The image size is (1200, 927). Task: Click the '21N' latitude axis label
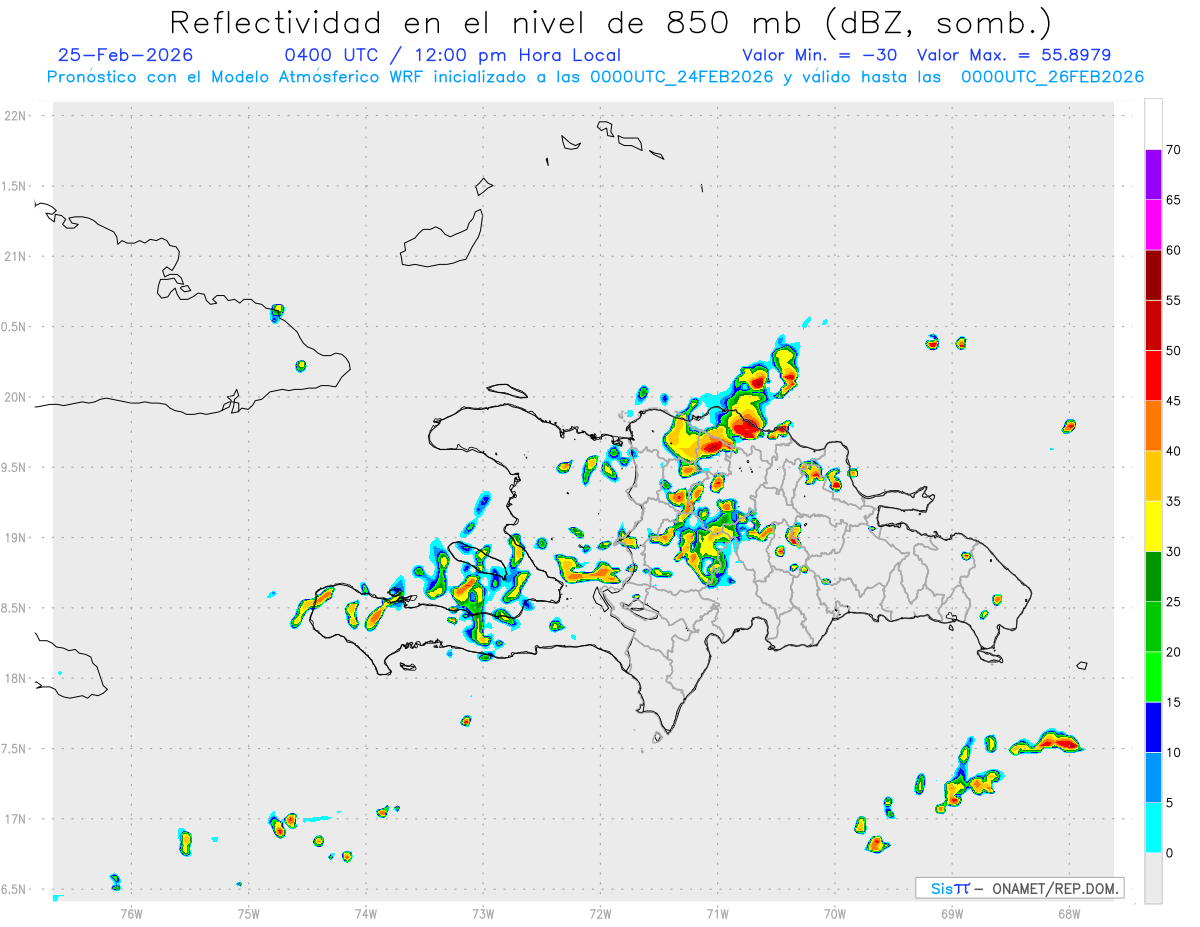[17, 256]
